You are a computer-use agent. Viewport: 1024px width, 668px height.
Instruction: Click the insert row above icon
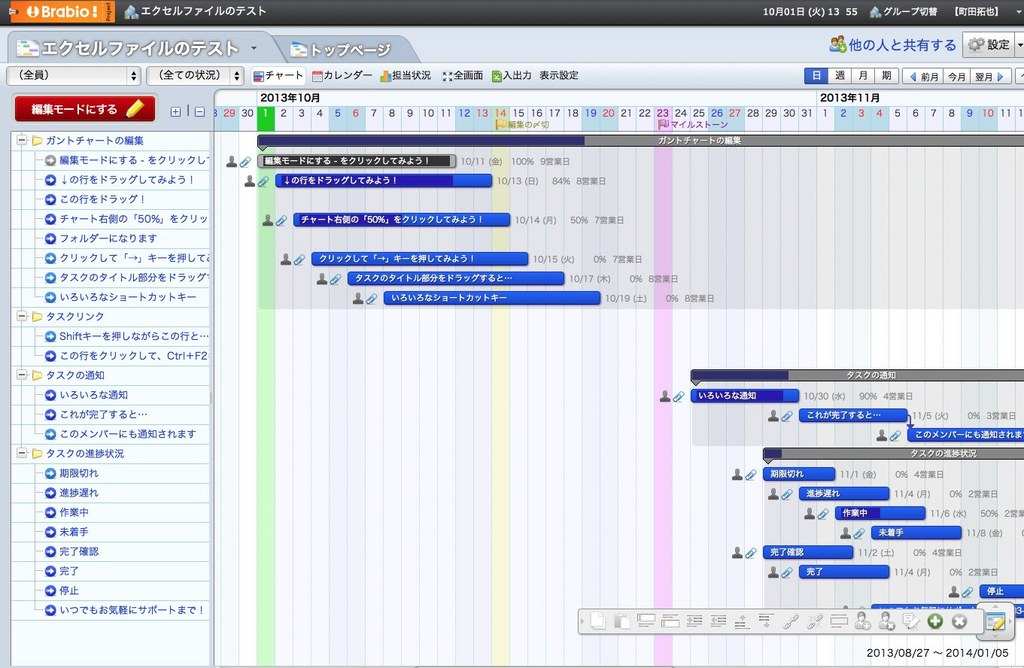click(x=646, y=621)
